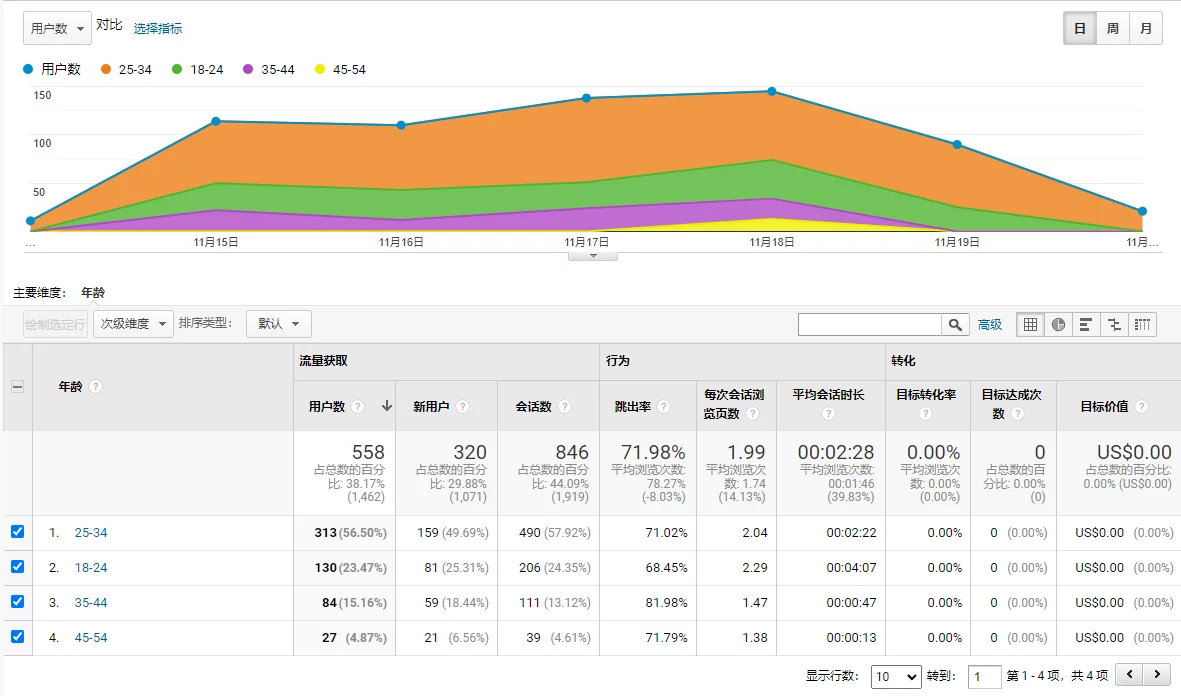
Task: Open the pivot table view icon
Action: (1142, 324)
